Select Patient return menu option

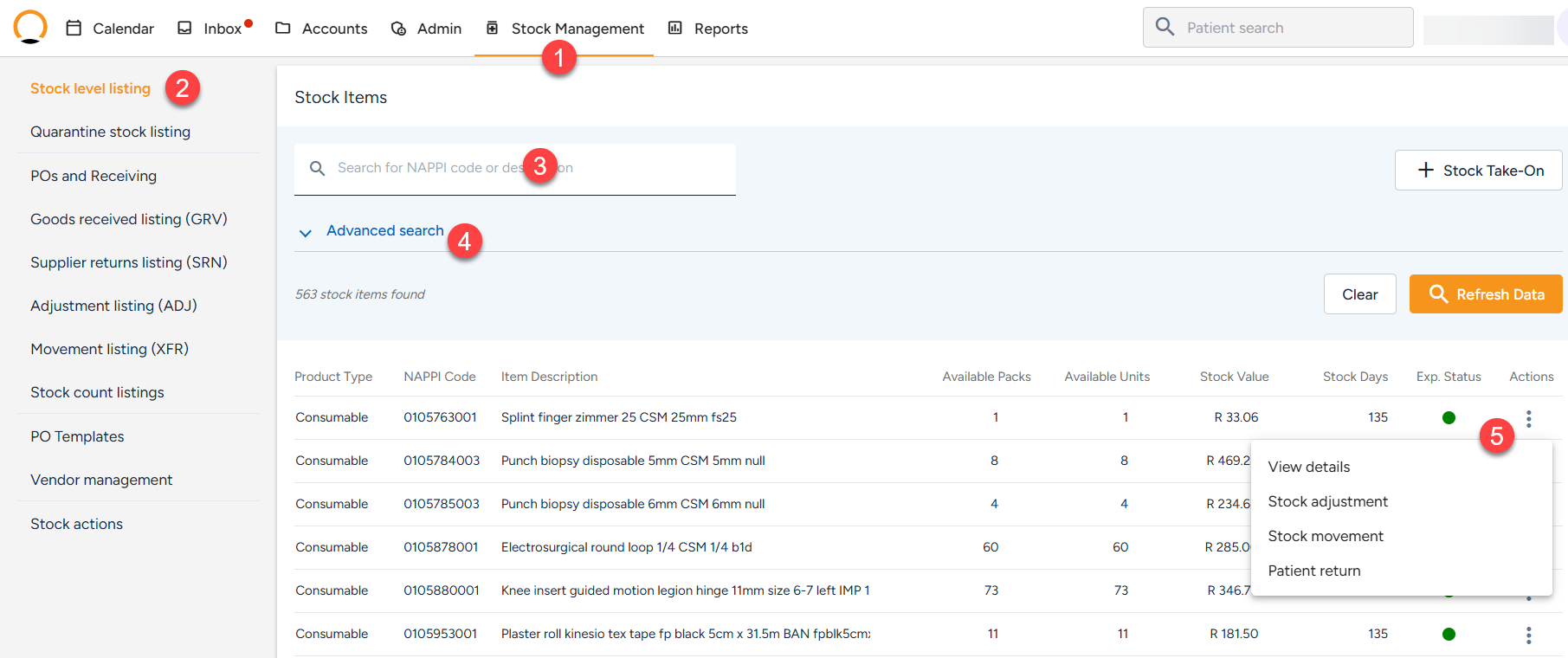point(1313,571)
